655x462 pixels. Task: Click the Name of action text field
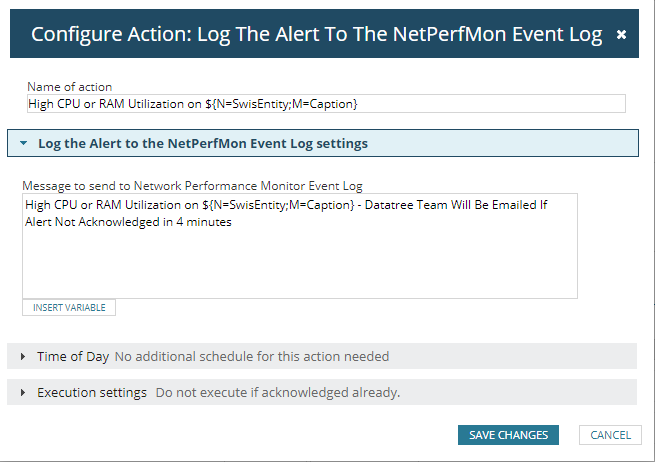pyautogui.click(x=325, y=104)
